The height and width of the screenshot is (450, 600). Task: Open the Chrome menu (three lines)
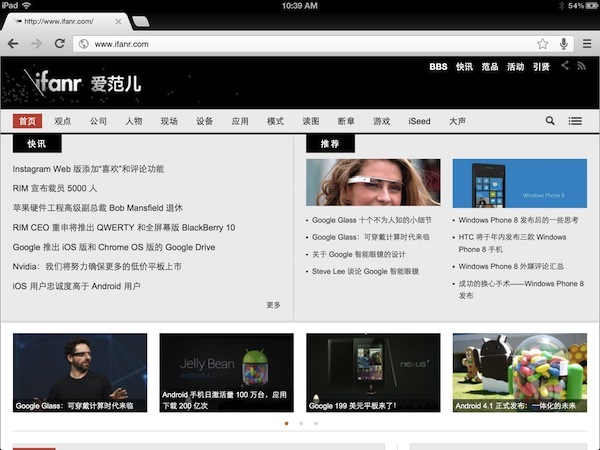(586, 44)
